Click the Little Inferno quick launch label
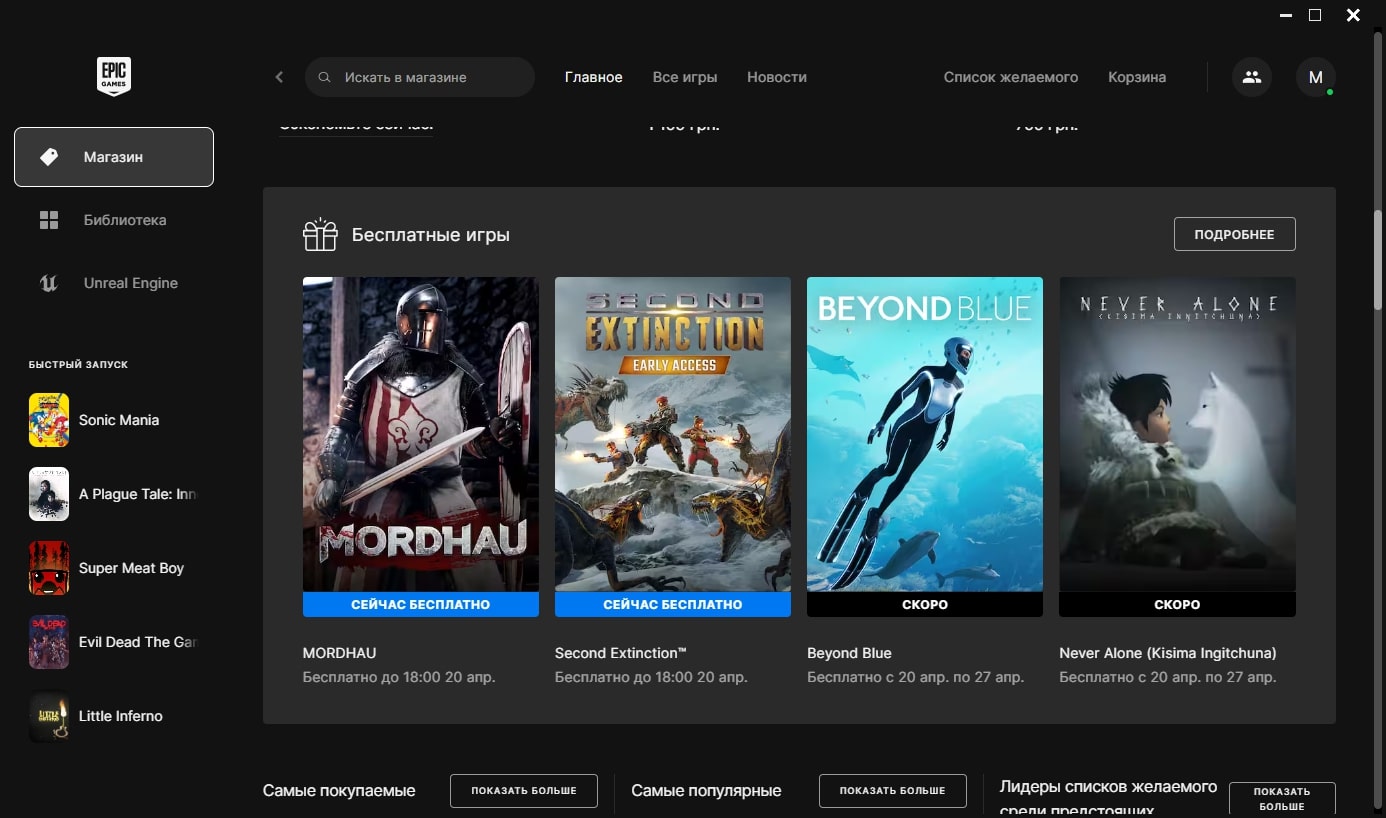Viewport: 1386px width, 818px height. 121,716
